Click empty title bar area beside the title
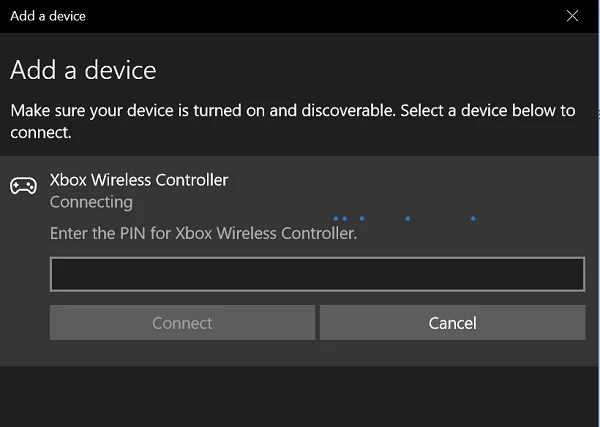Image resolution: width=600 pixels, height=427 pixels. 300,16
